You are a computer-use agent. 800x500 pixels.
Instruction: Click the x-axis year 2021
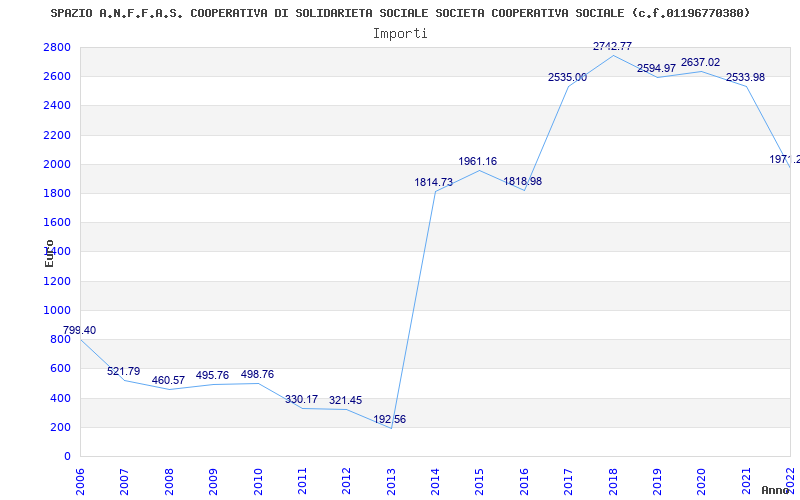click(x=746, y=482)
